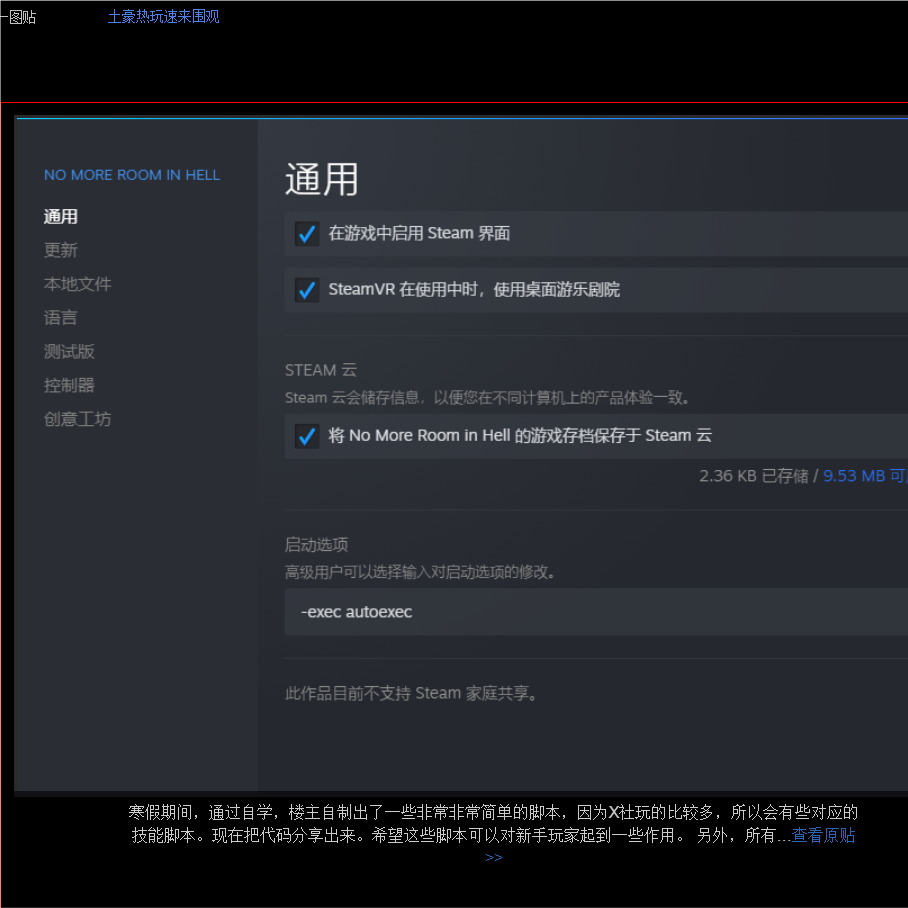Screen dimensions: 908x908
Task: Go to the 测试版 tab
Action: [x=69, y=352]
